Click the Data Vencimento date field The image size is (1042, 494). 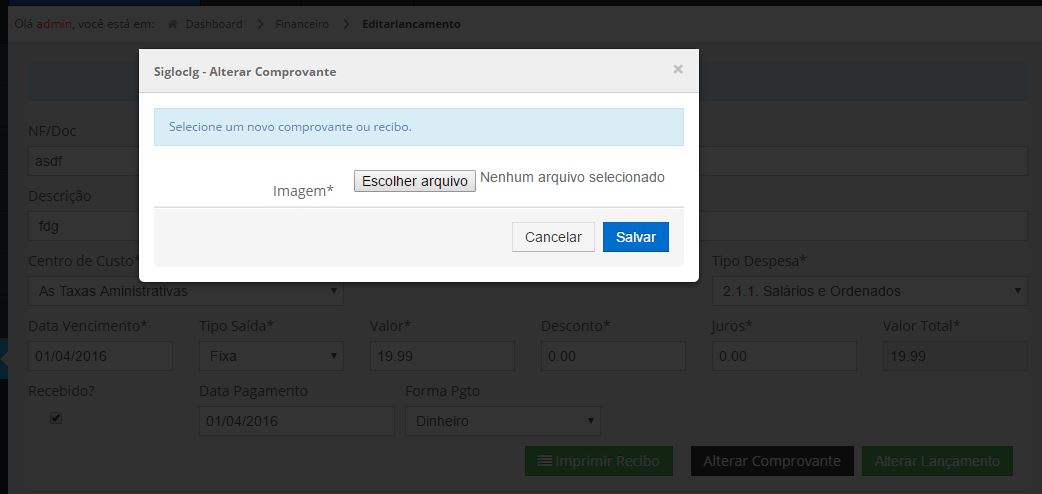(100, 356)
